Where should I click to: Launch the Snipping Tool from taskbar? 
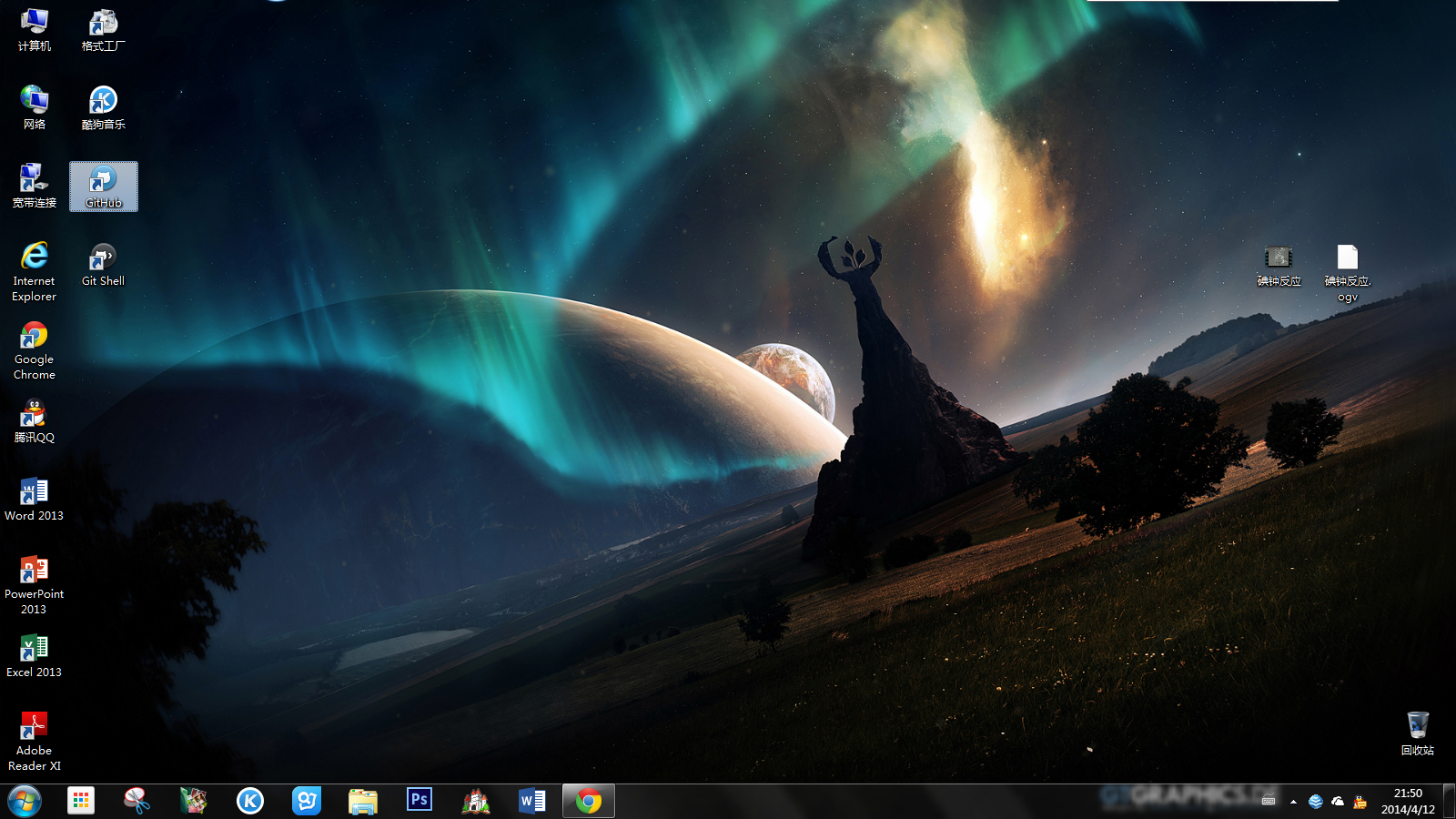137,801
